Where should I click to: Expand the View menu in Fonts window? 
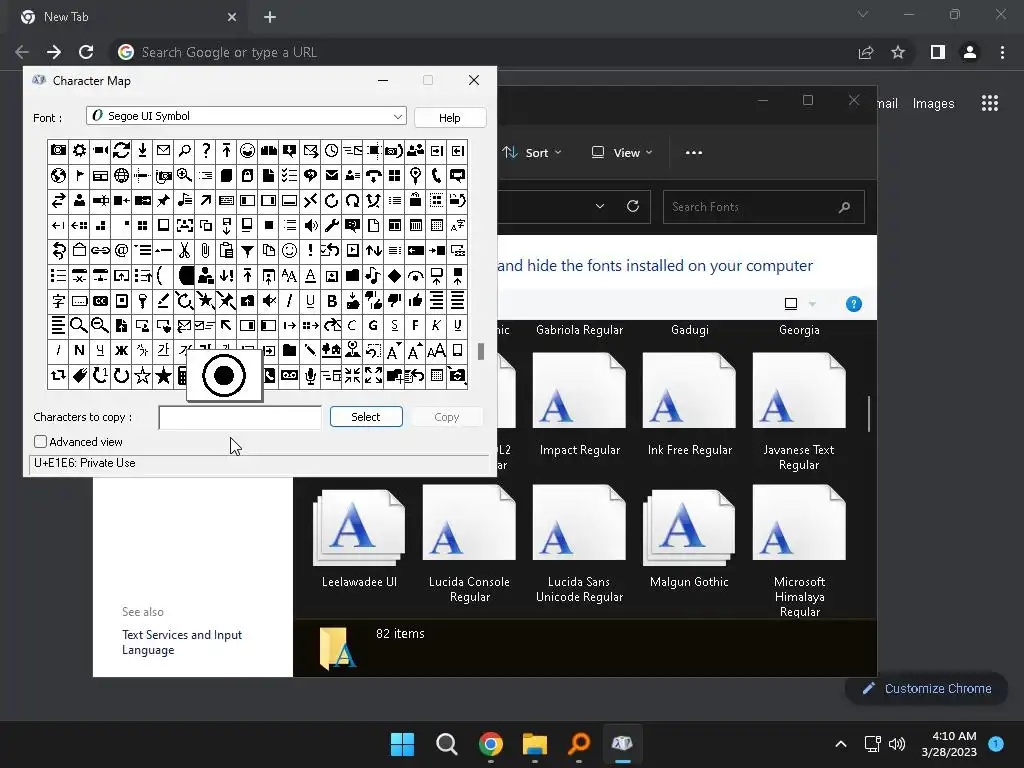[x=622, y=153]
